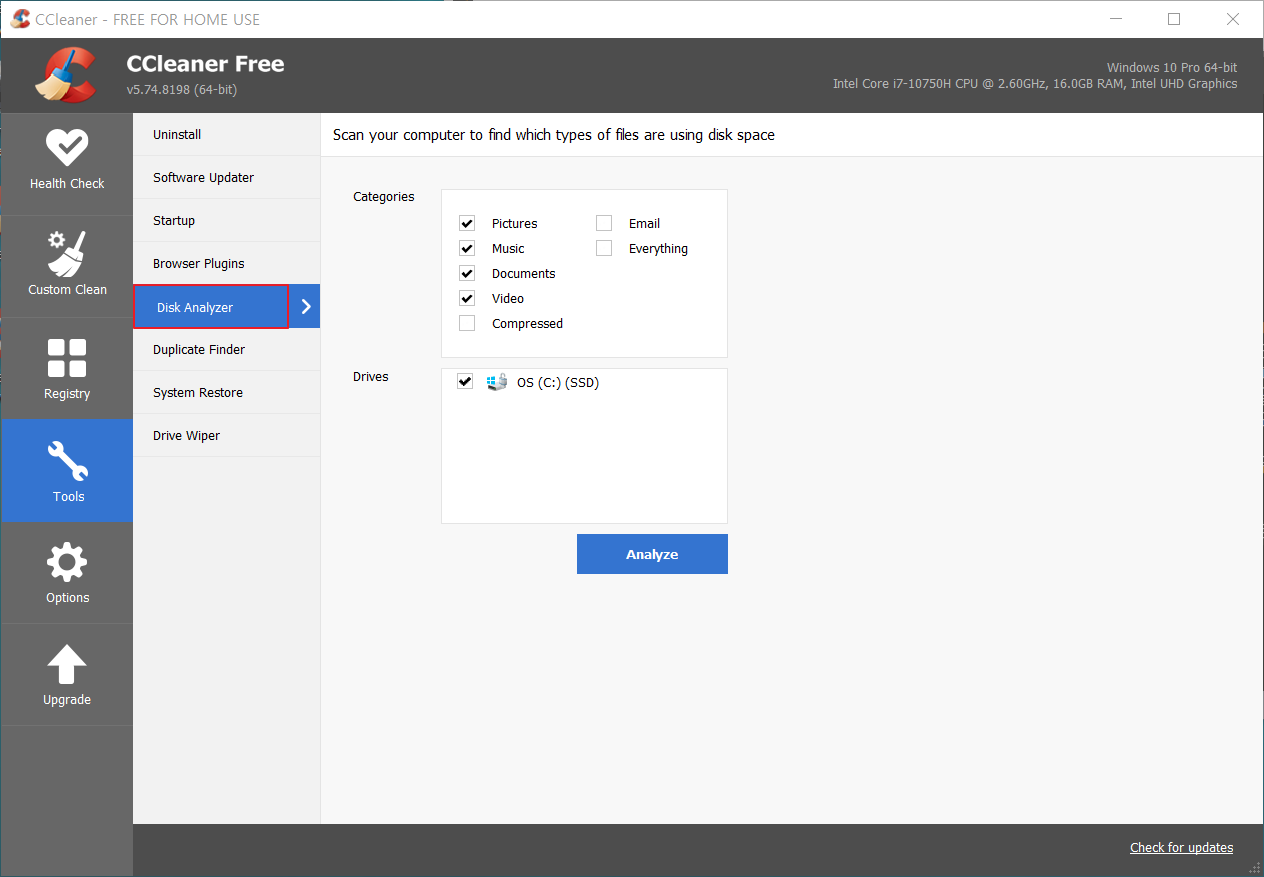
Task: Enable the Email category
Action: coord(604,223)
